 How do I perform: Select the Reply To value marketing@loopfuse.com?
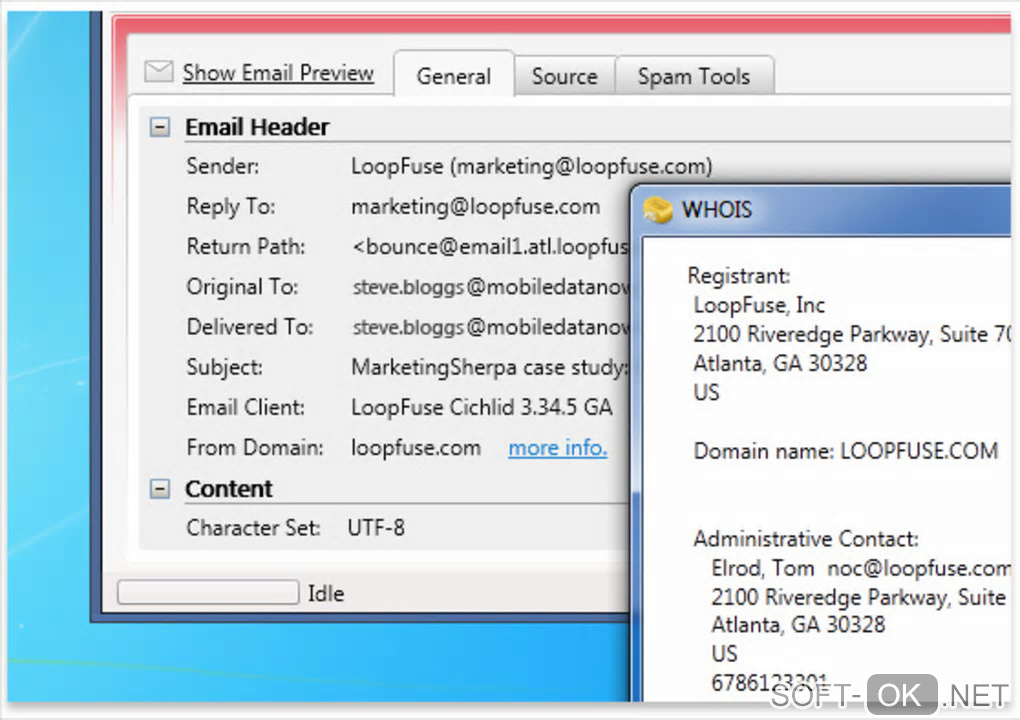[x=476, y=207]
